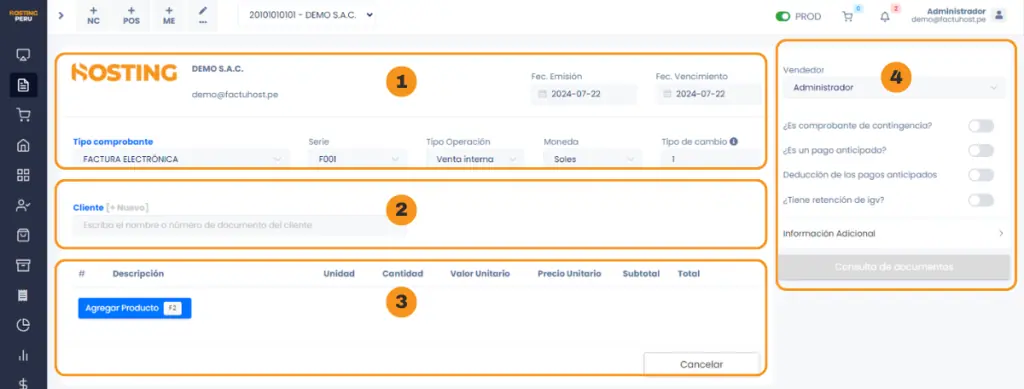Click the Hosting Peru logo

point(24,16)
